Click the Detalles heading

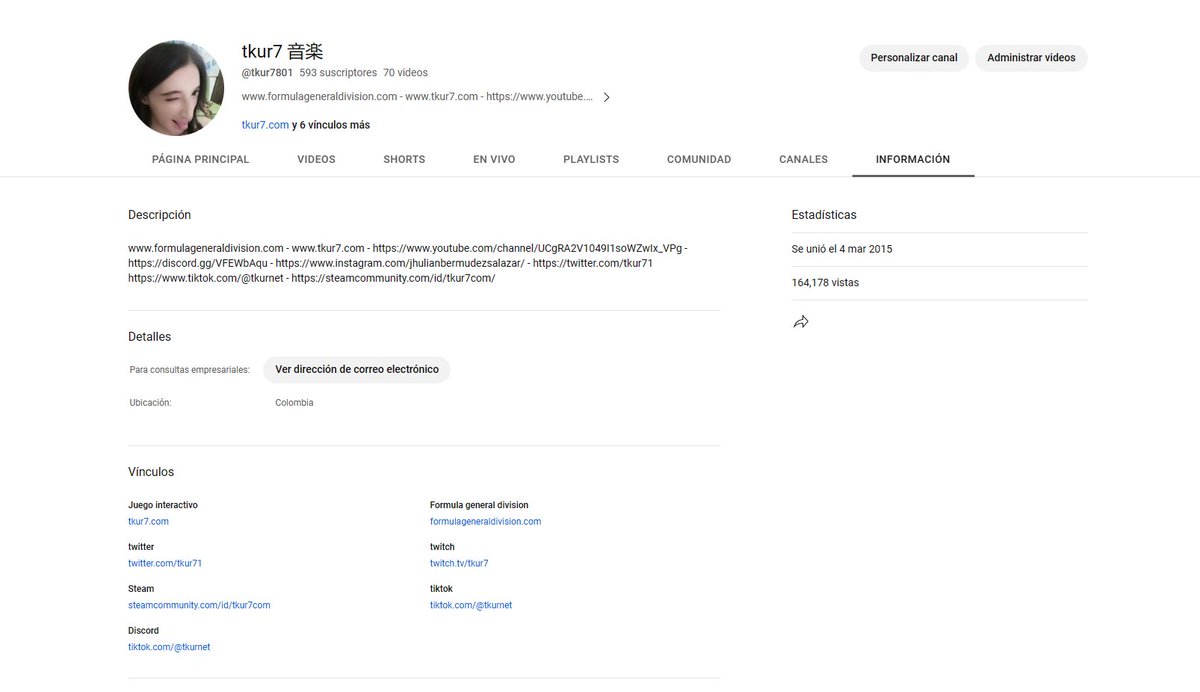pyautogui.click(x=149, y=337)
